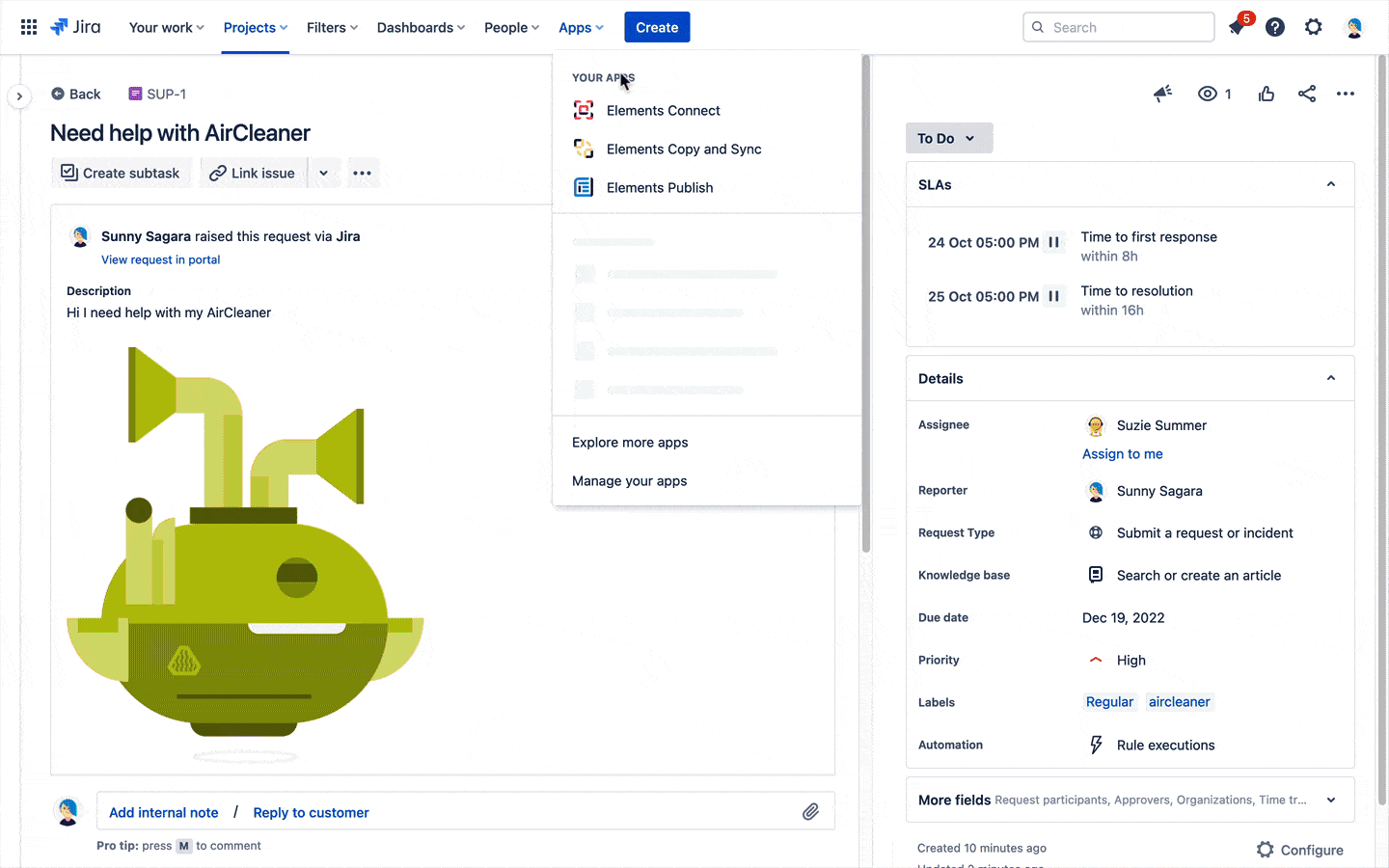
Task: Open Dashboards menu
Action: (x=421, y=27)
